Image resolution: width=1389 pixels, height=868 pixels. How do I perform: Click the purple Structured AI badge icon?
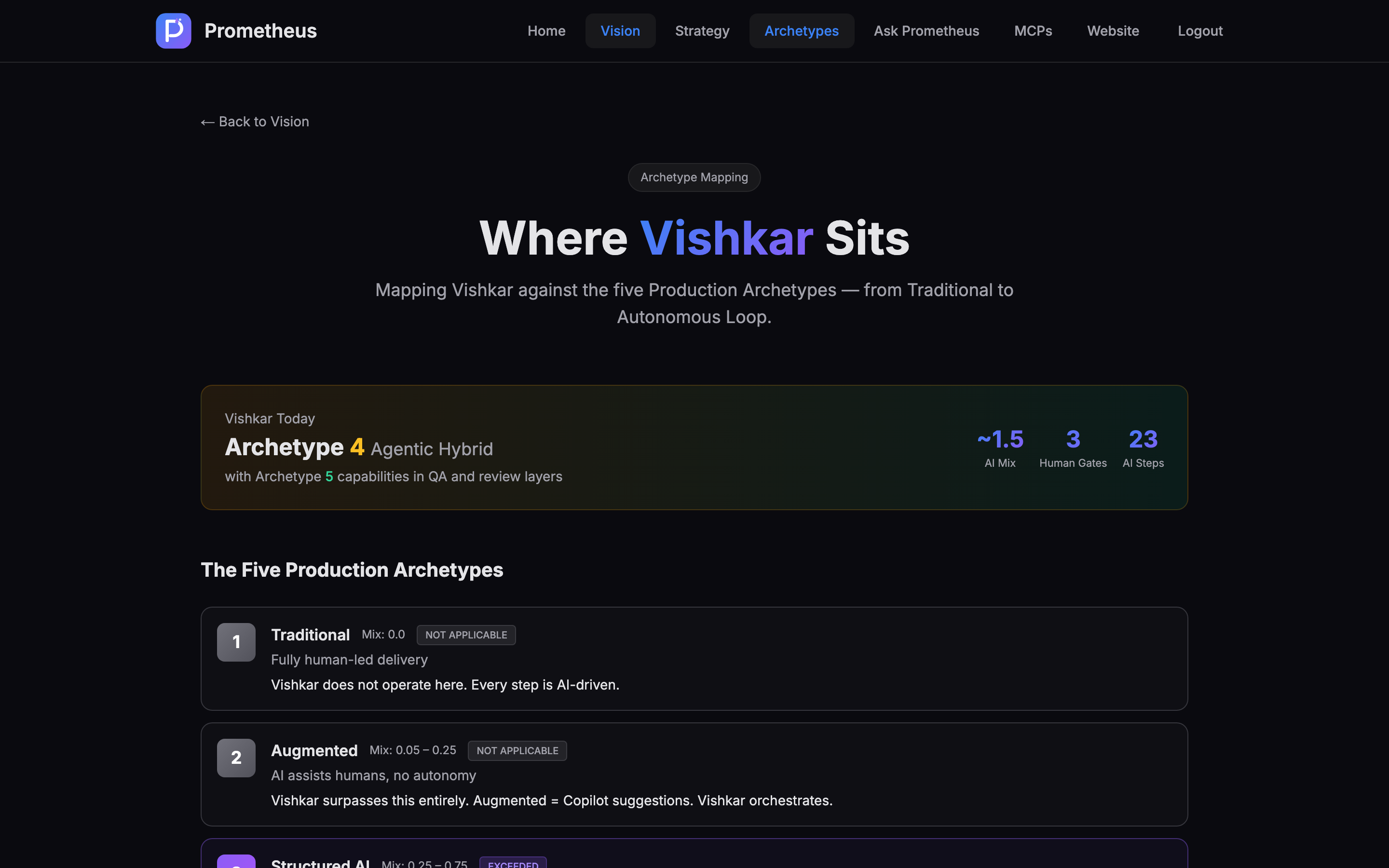pos(236,862)
